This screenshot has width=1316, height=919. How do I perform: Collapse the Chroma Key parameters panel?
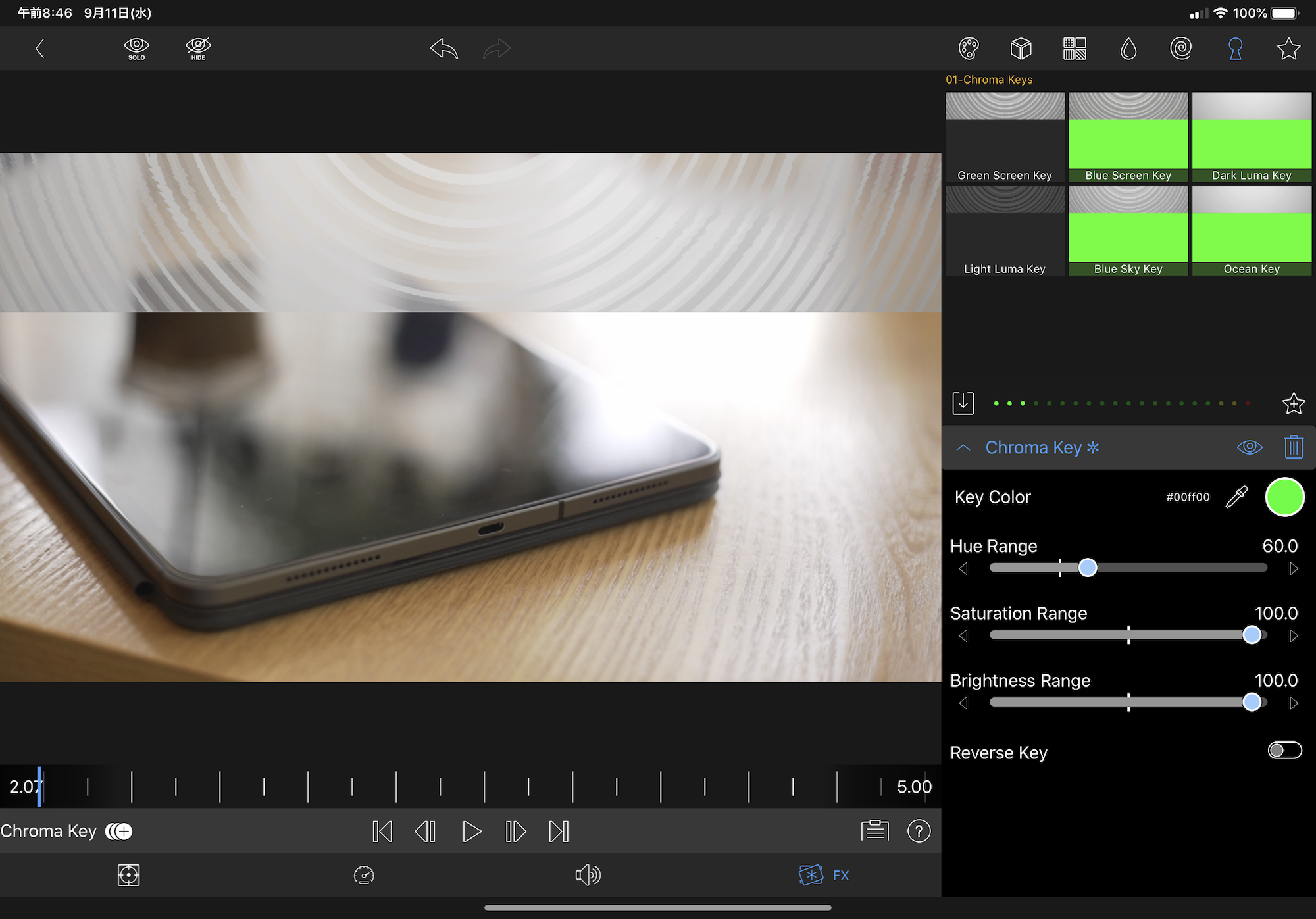click(x=963, y=447)
